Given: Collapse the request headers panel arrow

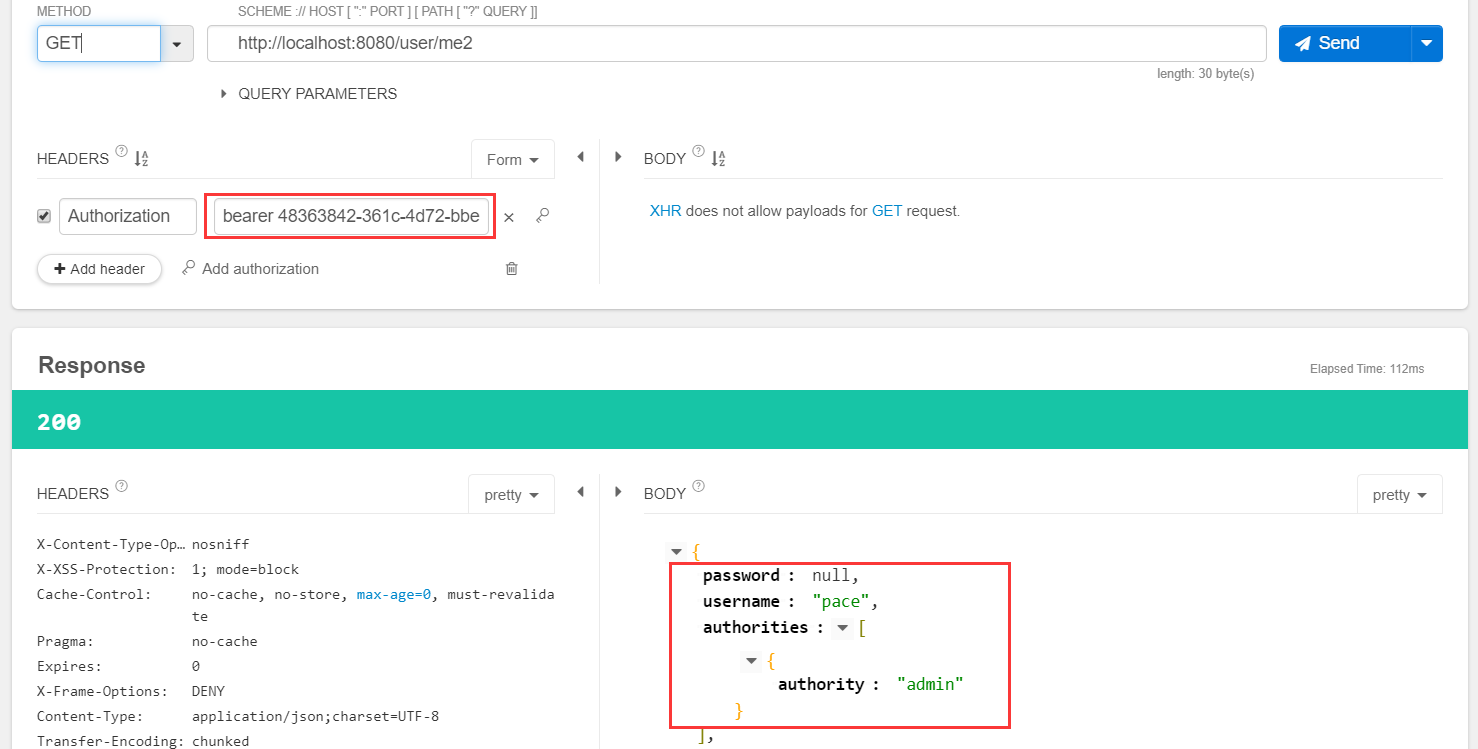Looking at the screenshot, I should click(x=580, y=157).
